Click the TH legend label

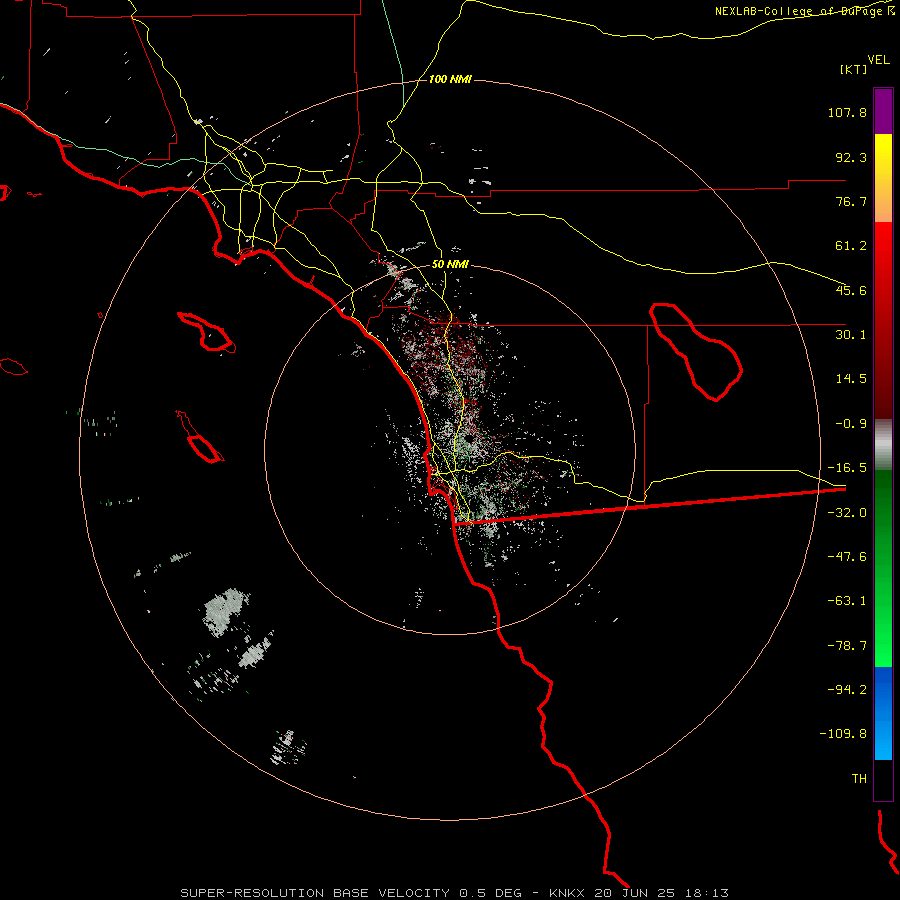[859, 779]
